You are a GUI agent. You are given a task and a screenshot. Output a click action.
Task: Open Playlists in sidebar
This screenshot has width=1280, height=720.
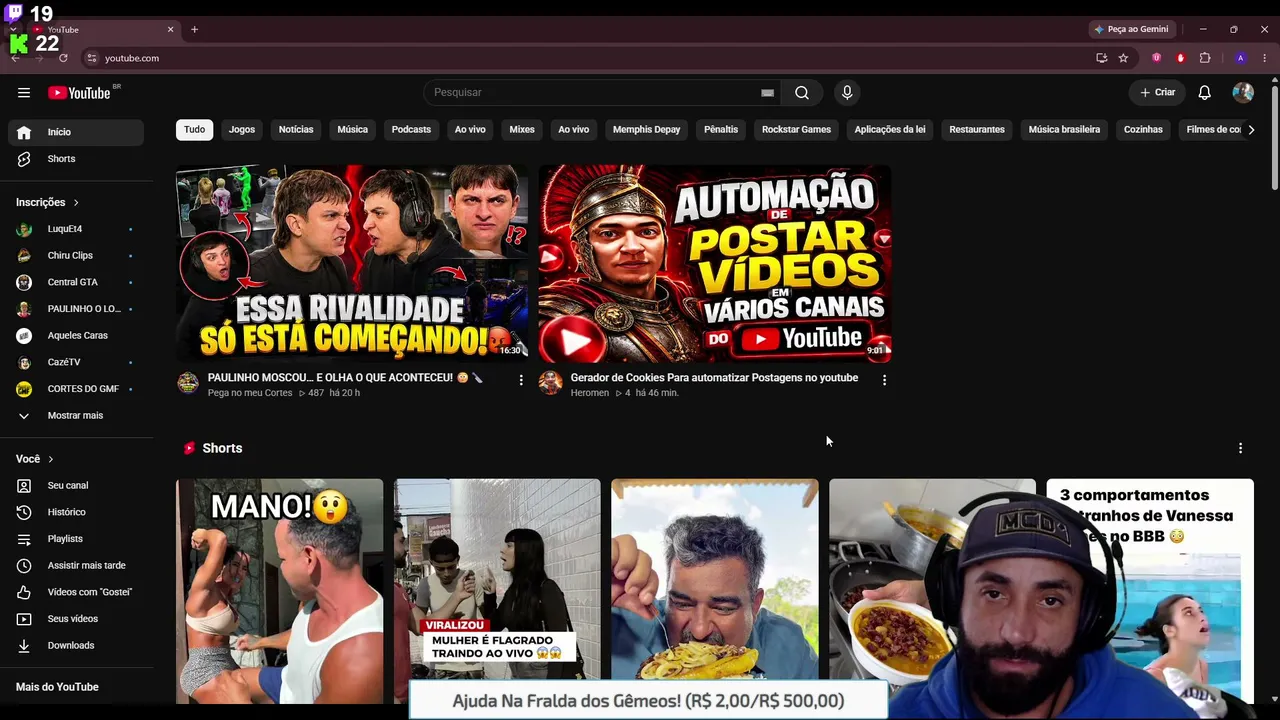tap(76, 539)
